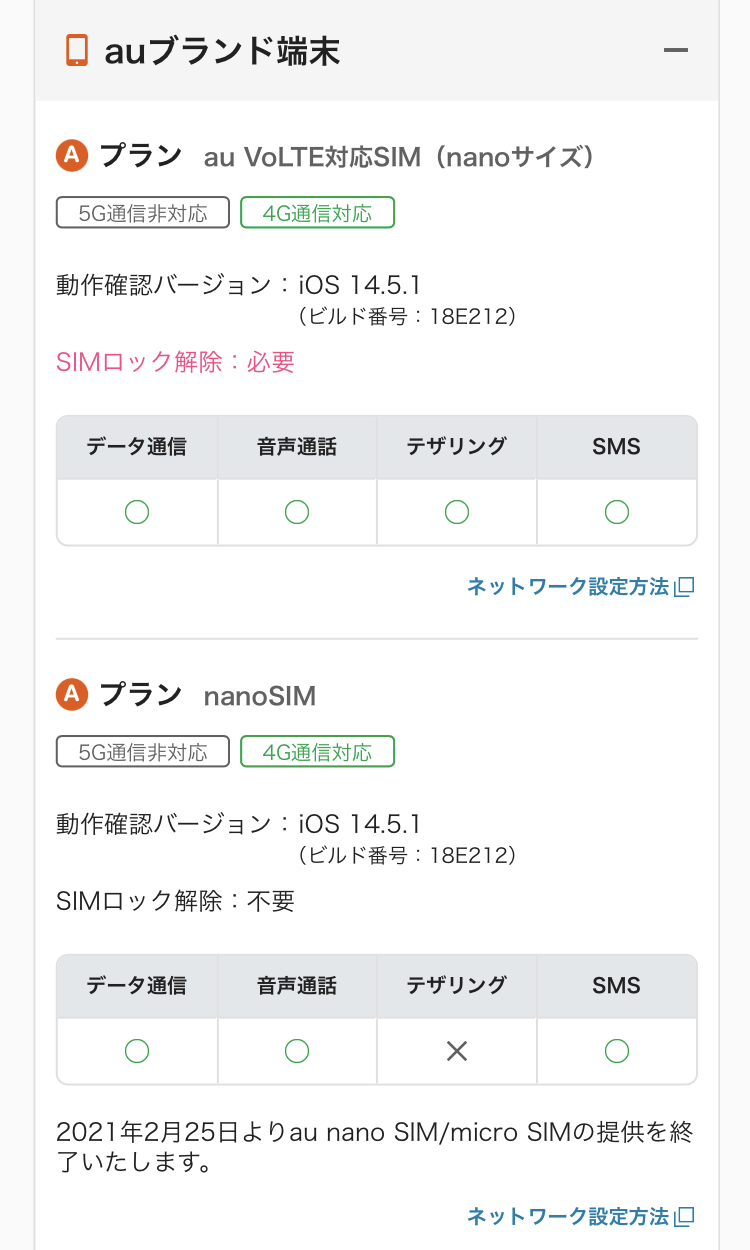Click the 4G通信対応 tag under nanoSIM
750x1250 pixels.
[317, 752]
